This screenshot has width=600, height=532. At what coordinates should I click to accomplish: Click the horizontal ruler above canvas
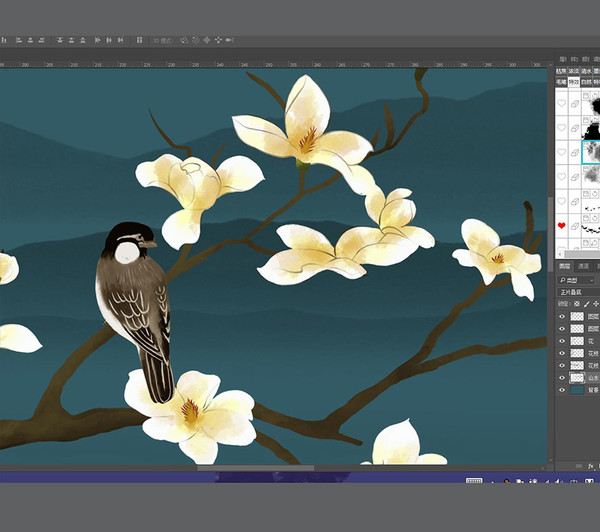(x=274, y=64)
